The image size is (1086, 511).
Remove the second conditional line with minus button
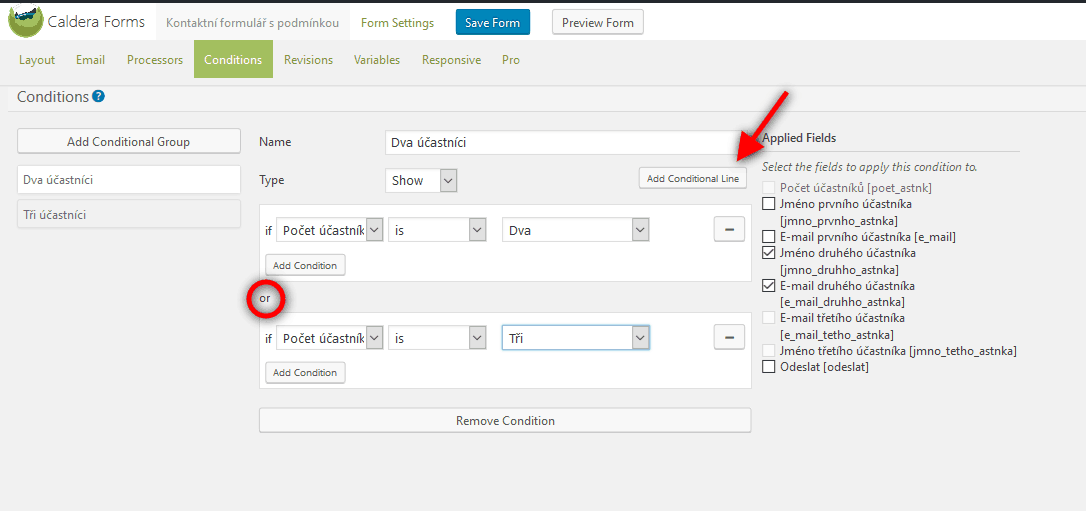coord(728,338)
